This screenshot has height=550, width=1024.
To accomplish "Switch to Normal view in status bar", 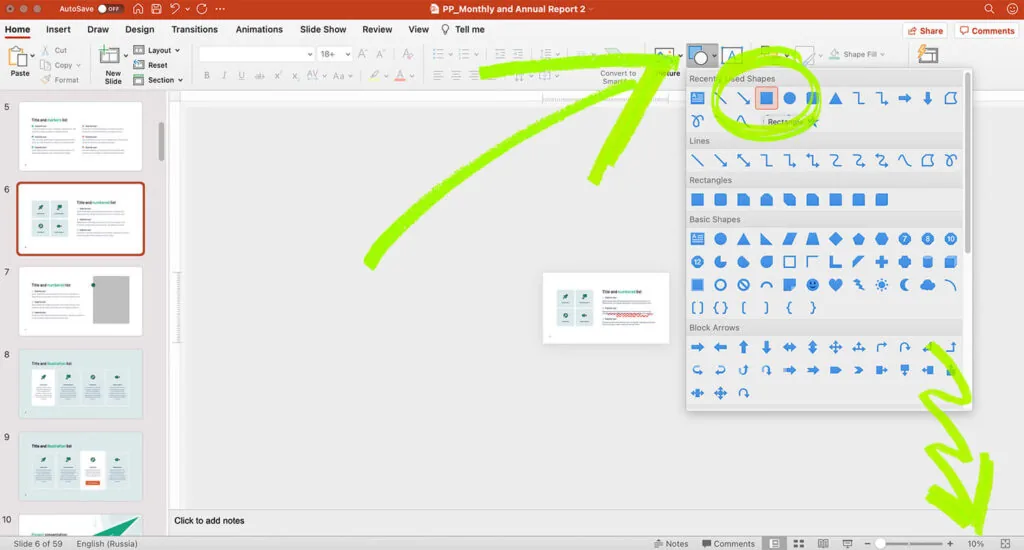I will (775, 543).
